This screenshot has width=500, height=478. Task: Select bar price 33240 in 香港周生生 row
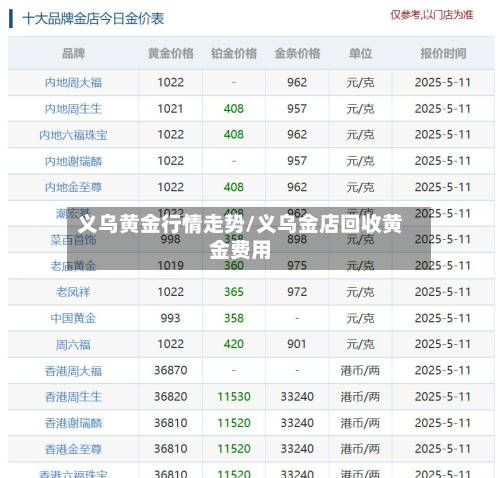tap(297, 397)
